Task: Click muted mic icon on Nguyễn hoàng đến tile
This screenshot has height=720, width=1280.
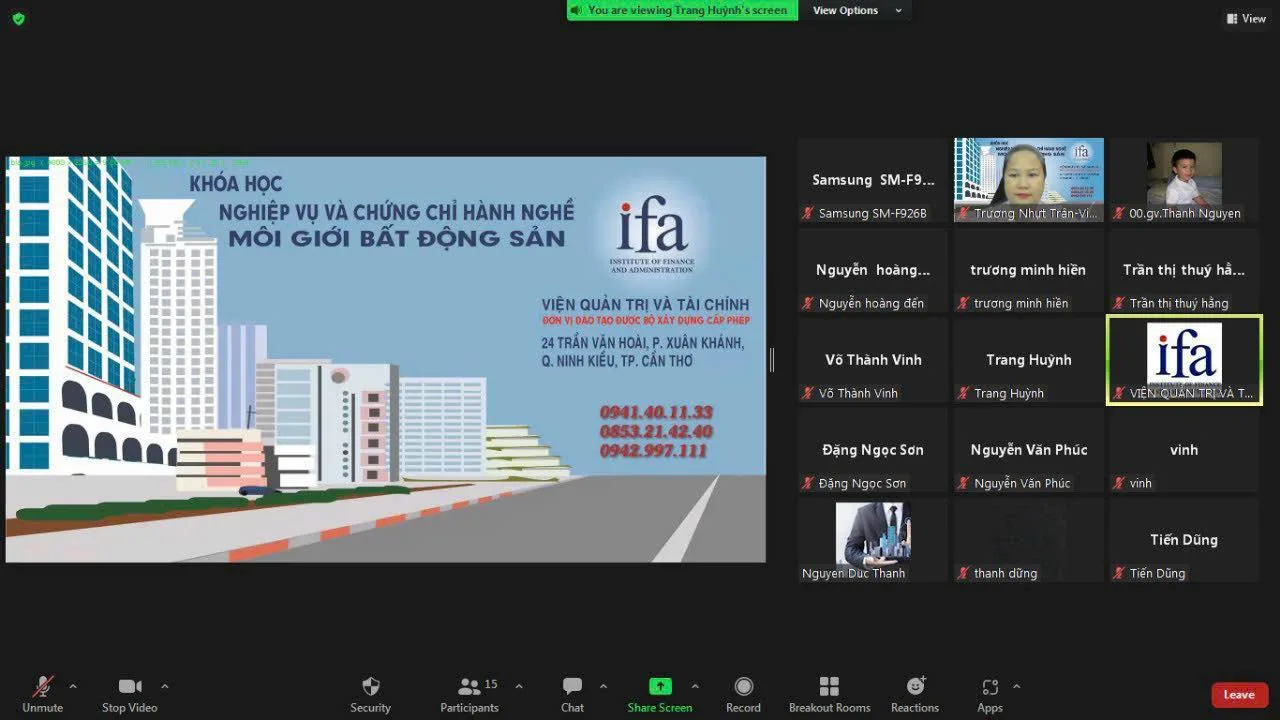Action: [x=808, y=303]
